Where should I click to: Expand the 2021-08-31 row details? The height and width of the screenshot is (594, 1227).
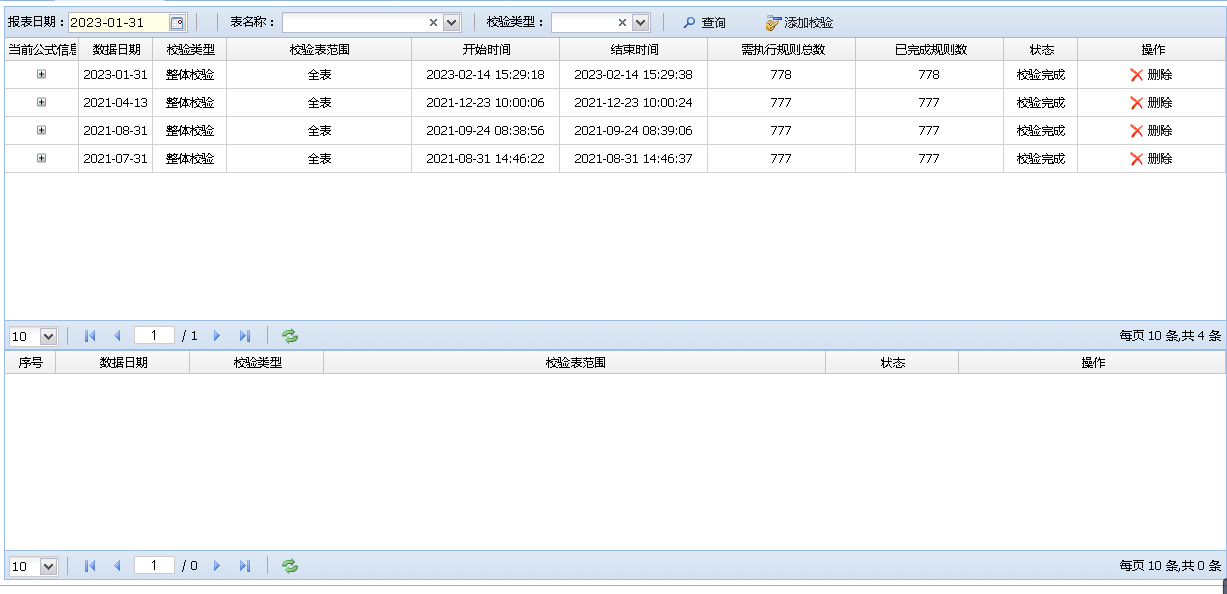pyautogui.click(x=41, y=131)
